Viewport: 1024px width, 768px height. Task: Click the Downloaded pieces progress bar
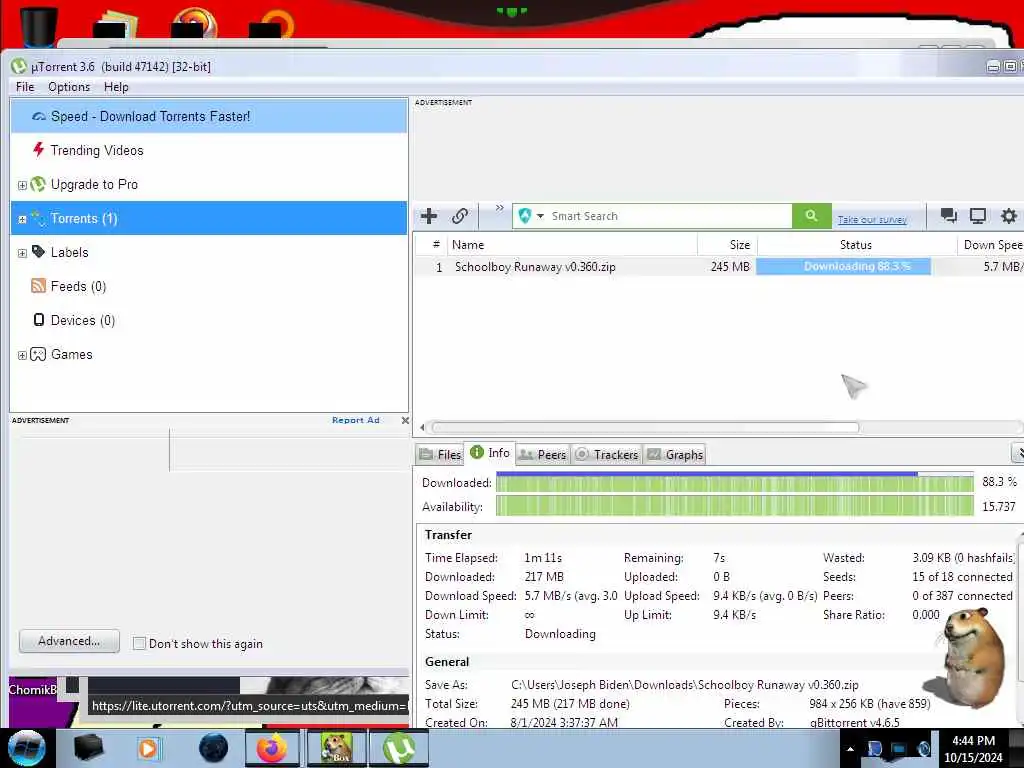point(735,482)
